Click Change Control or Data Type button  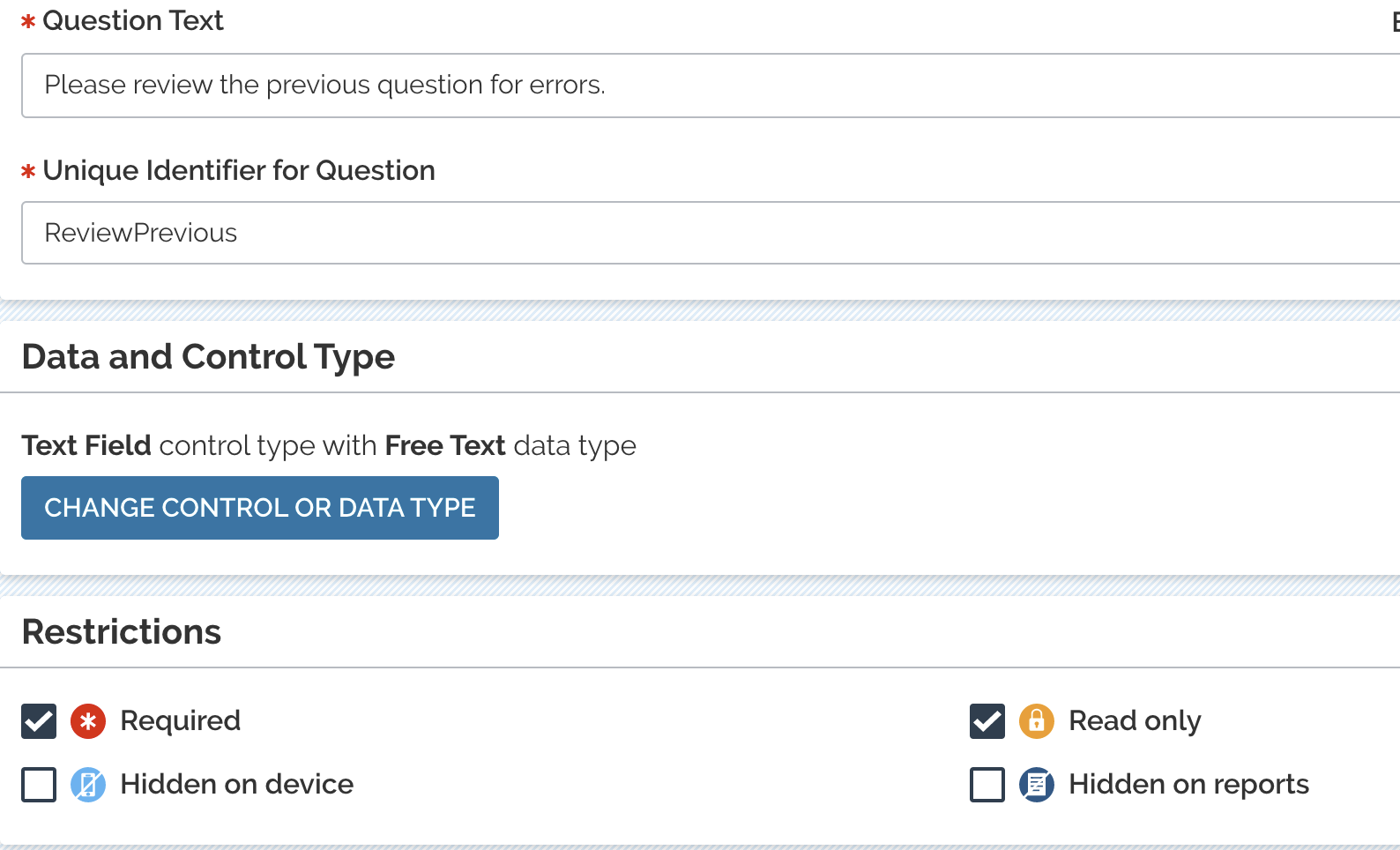tap(260, 508)
